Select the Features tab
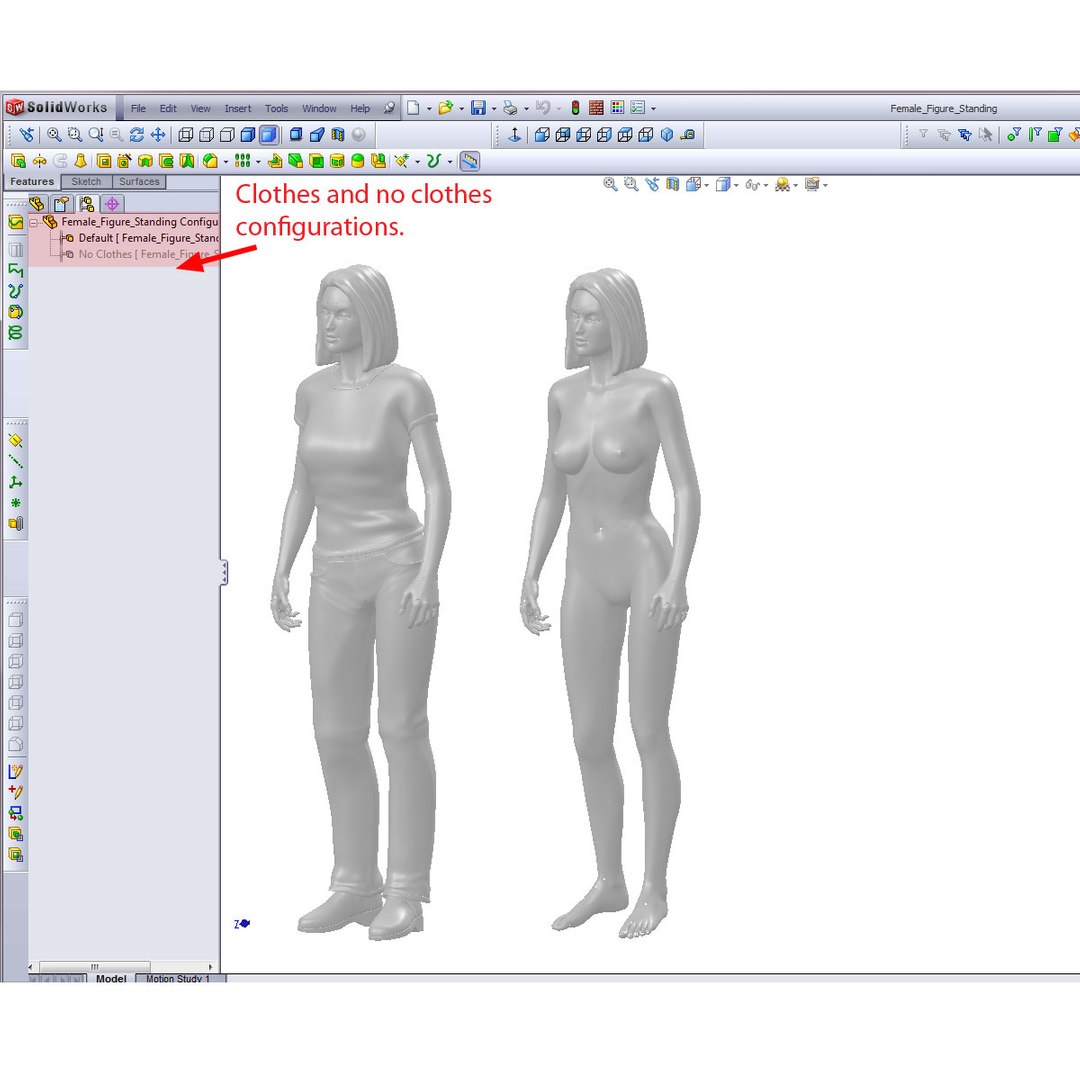The image size is (1080, 1080). pyautogui.click(x=32, y=182)
